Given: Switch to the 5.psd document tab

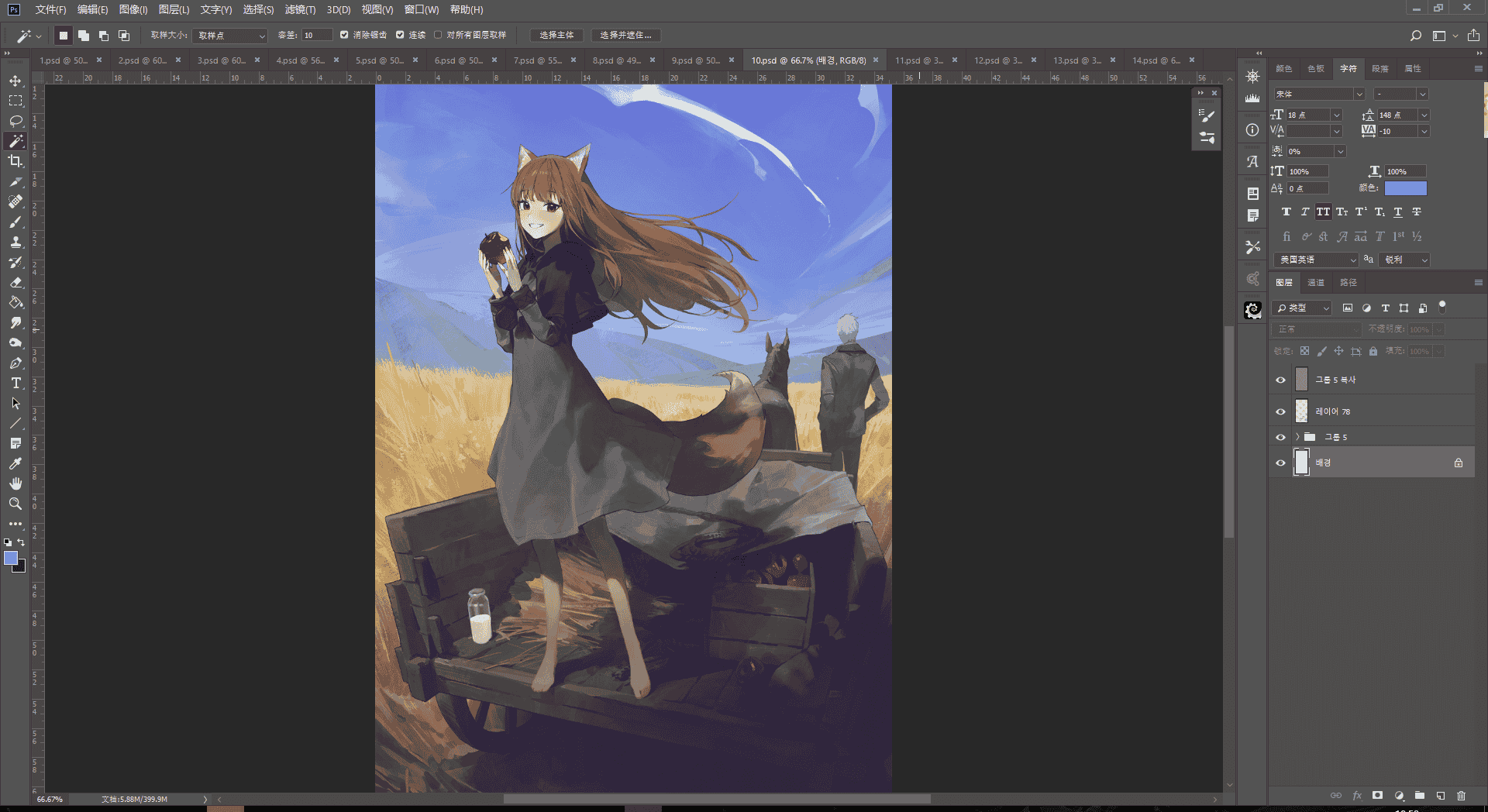Looking at the screenshot, I should (380, 60).
